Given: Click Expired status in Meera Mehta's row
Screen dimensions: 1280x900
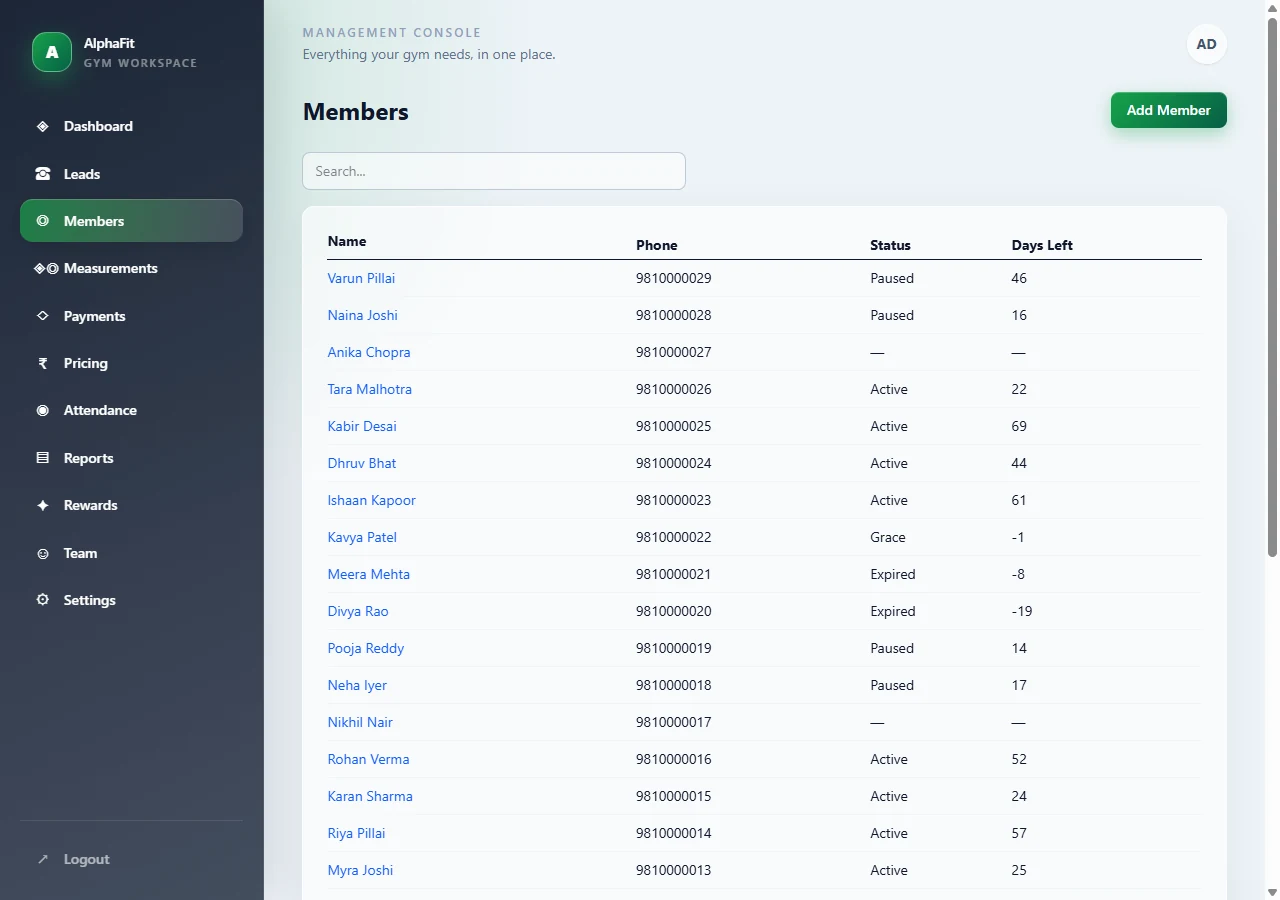Looking at the screenshot, I should 893,574.
